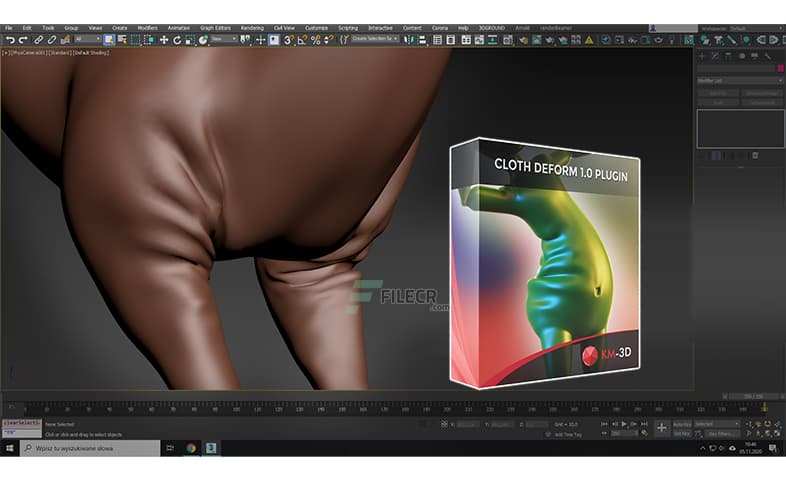Click the large Set Keys plus button
This screenshot has width=786, height=484.
662,428
